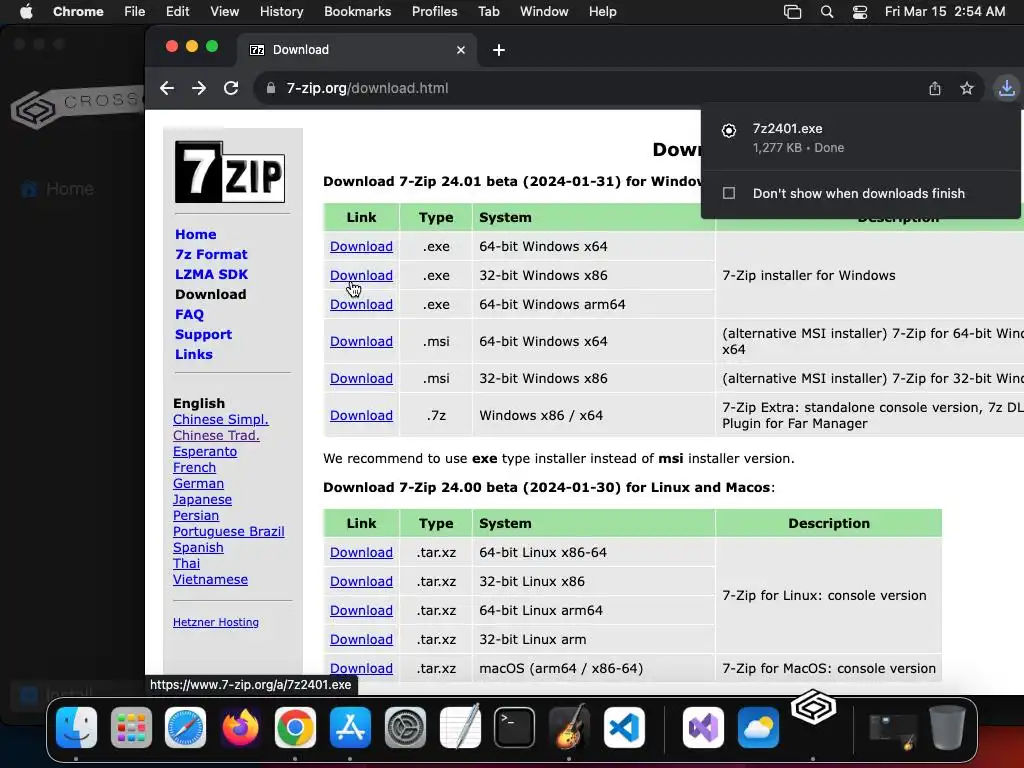The width and height of the screenshot is (1024, 768).
Task: Switch language to Portuguese Brazil
Action: pos(229,532)
